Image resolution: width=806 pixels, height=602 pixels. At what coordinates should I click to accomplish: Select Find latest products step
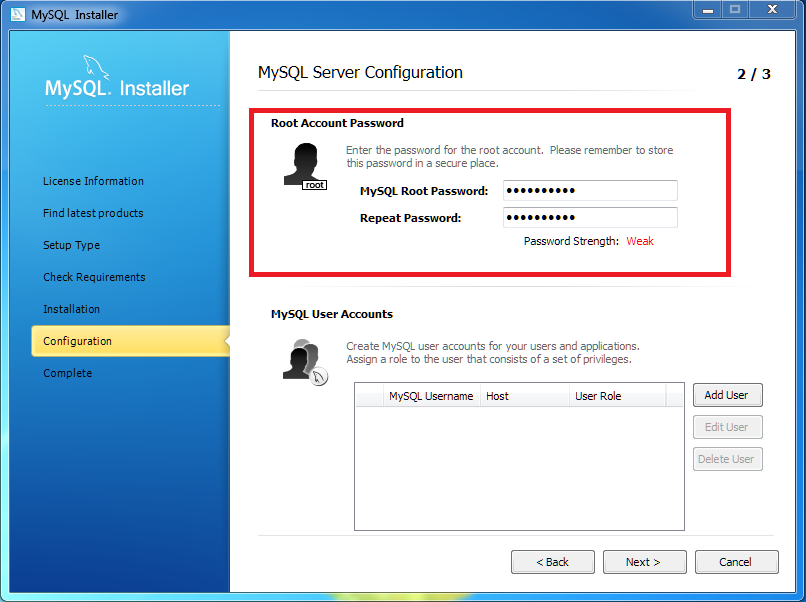click(93, 213)
